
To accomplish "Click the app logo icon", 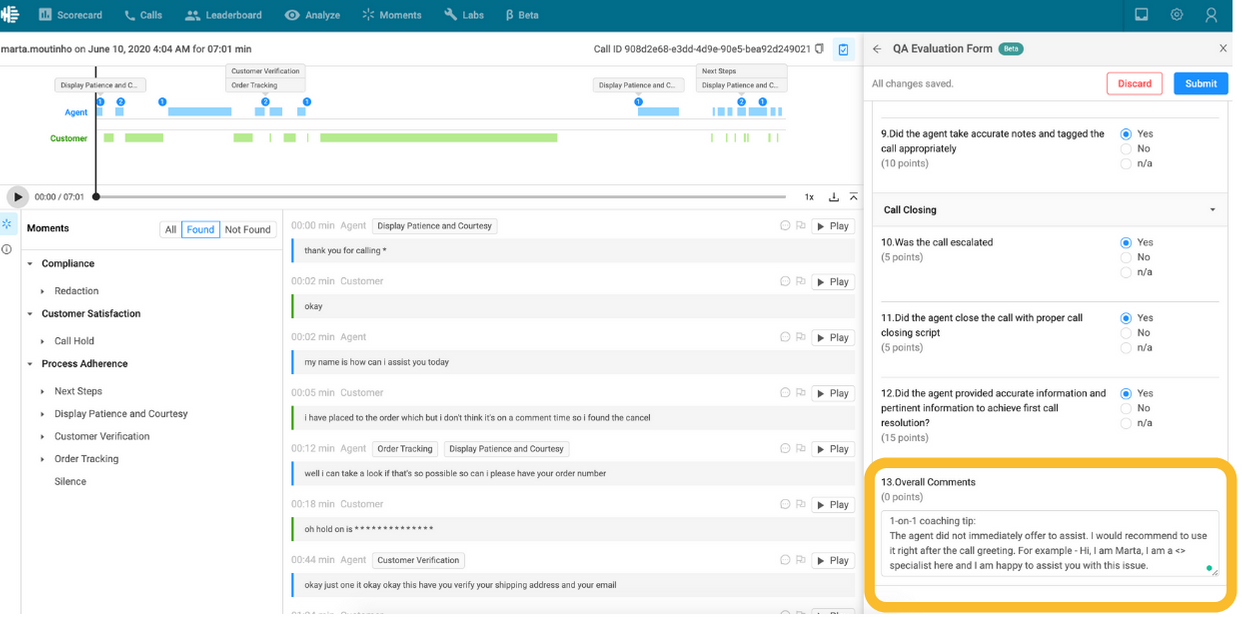I will [10, 15].
